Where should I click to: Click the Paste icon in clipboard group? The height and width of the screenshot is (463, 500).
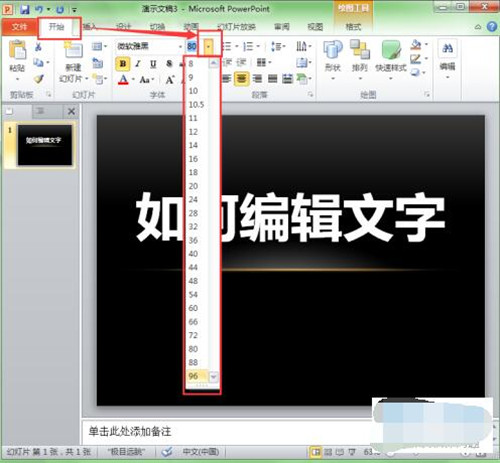click(x=17, y=50)
